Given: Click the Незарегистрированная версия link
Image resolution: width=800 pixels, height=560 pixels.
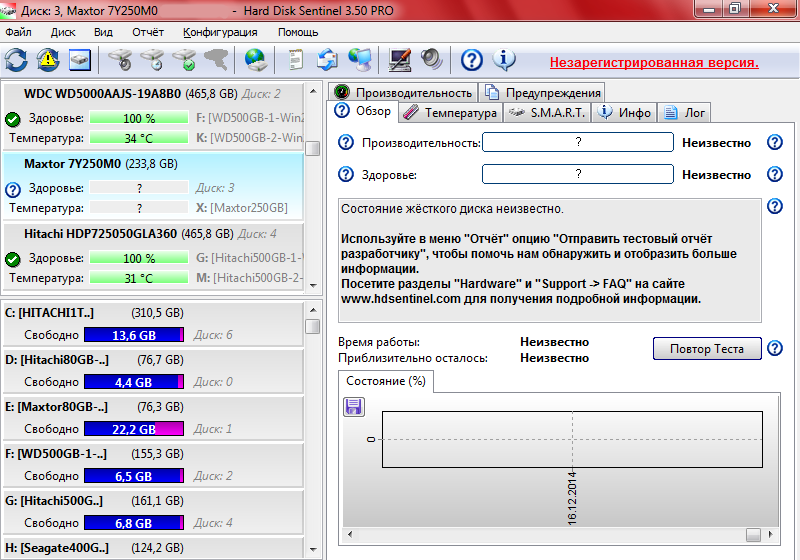Looking at the screenshot, I should click(654, 63).
